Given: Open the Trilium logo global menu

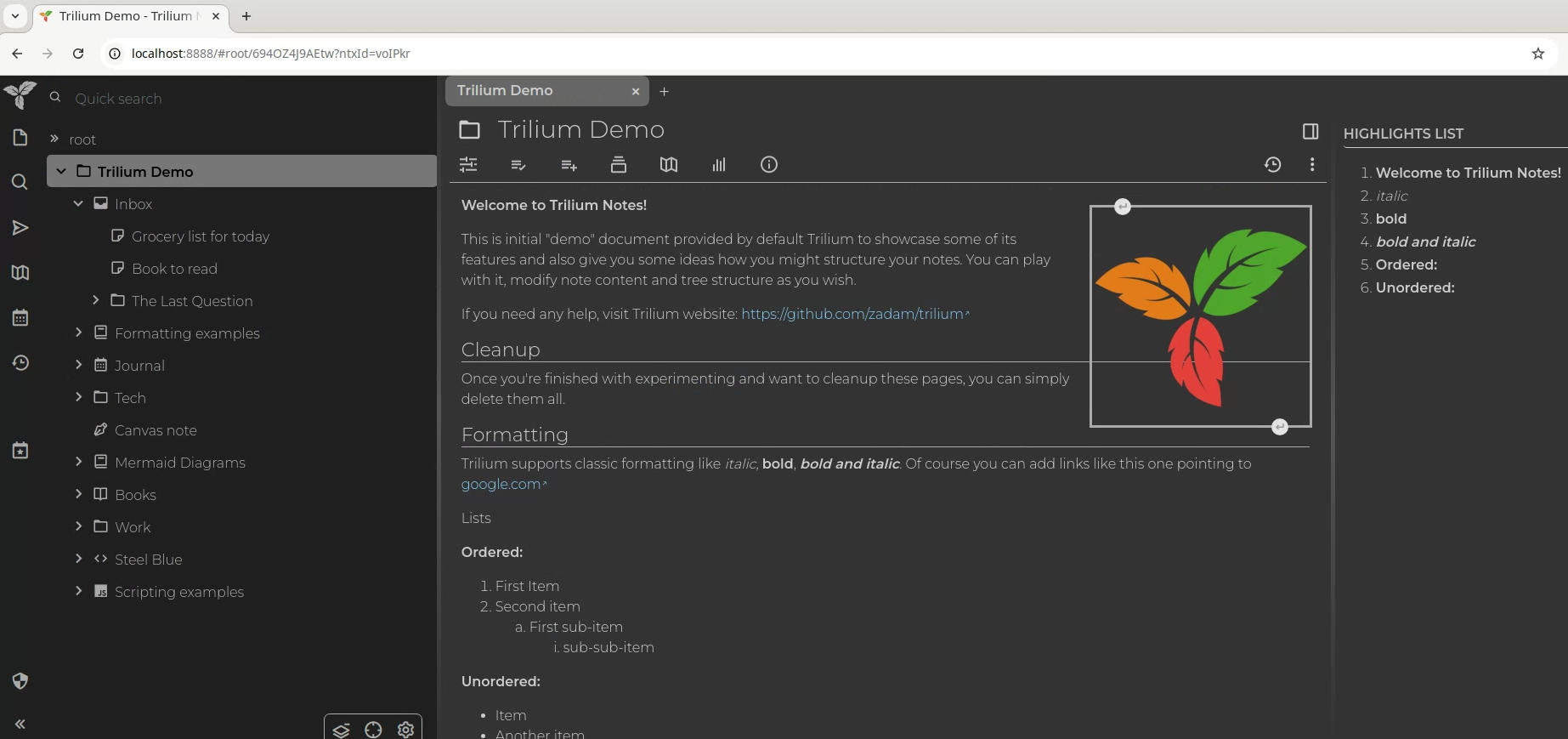Looking at the screenshot, I should (20, 94).
